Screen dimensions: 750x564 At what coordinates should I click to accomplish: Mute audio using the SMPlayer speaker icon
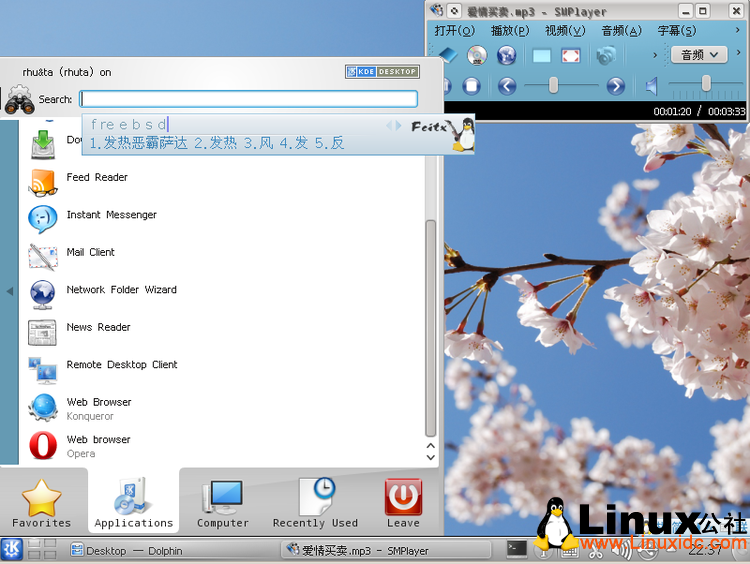tap(651, 86)
